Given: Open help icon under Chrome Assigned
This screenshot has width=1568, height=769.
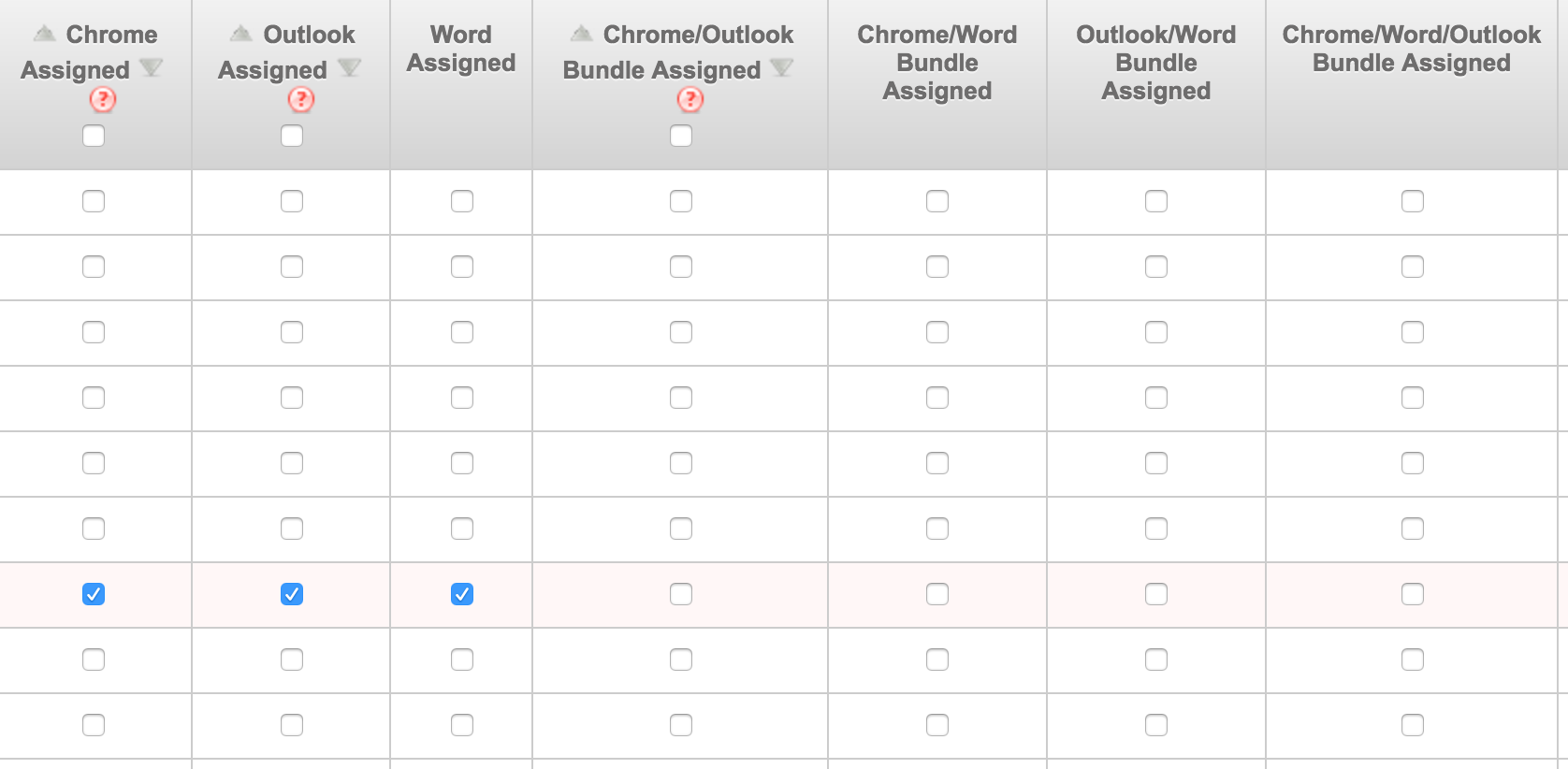Looking at the screenshot, I should [103, 99].
